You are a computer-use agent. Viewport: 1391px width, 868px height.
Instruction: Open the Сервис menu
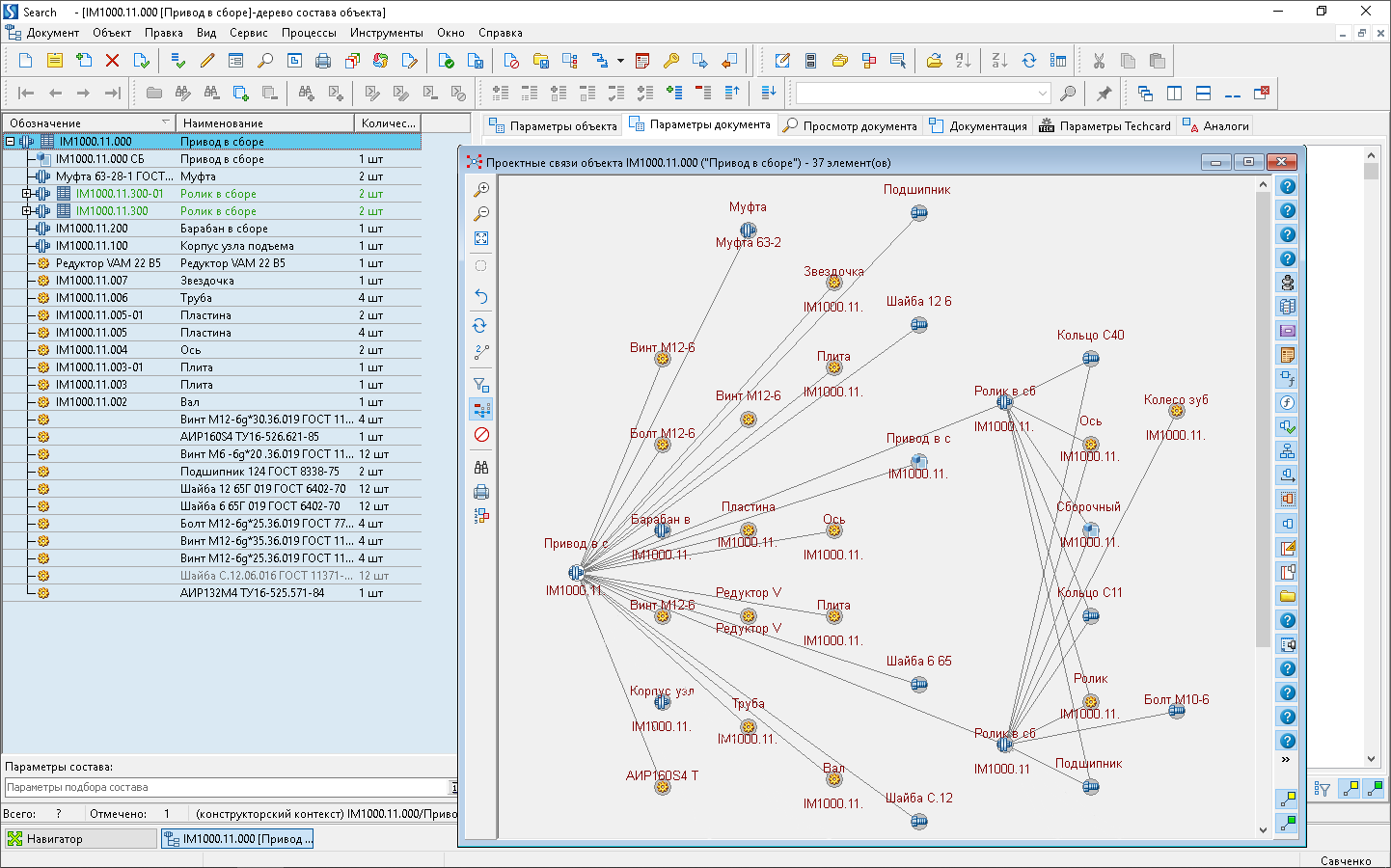[248, 33]
